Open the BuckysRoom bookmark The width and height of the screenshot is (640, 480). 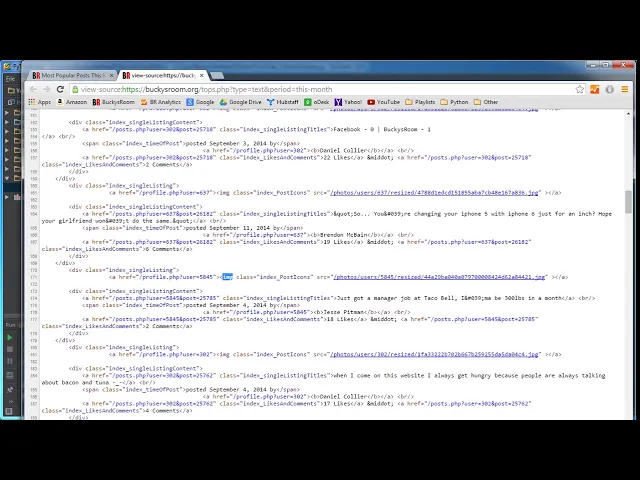[x=113, y=102]
